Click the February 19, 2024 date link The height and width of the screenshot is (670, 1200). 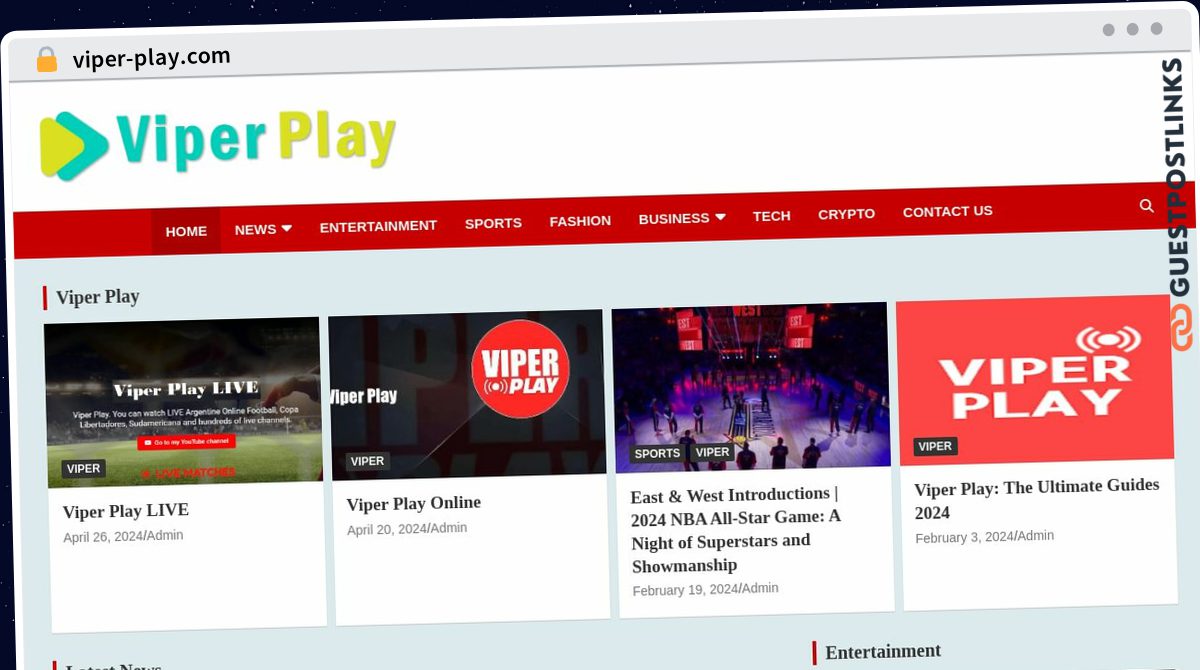(x=686, y=590)
